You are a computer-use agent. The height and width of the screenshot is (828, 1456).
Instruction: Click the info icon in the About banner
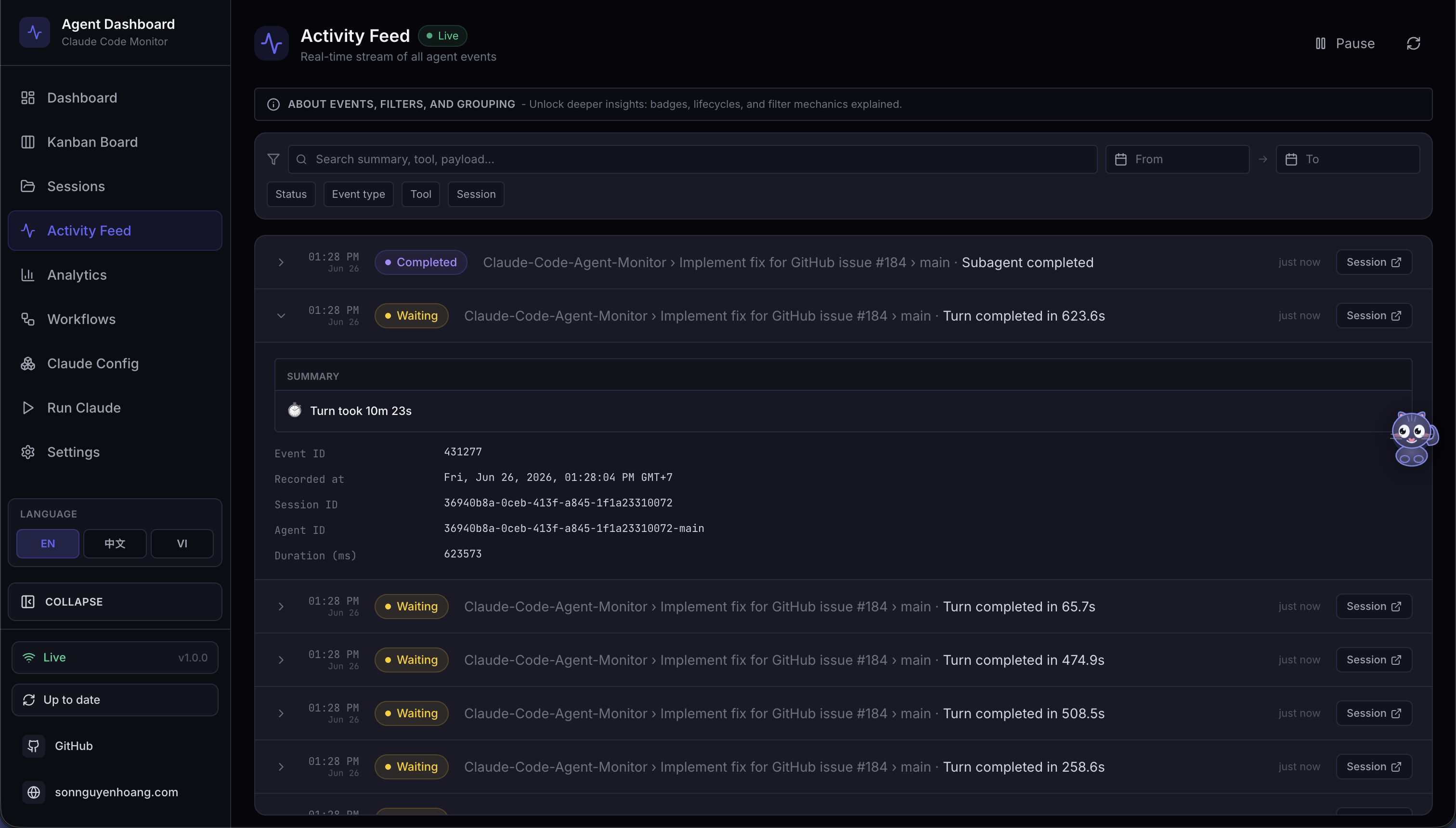(x=273, y=104)
